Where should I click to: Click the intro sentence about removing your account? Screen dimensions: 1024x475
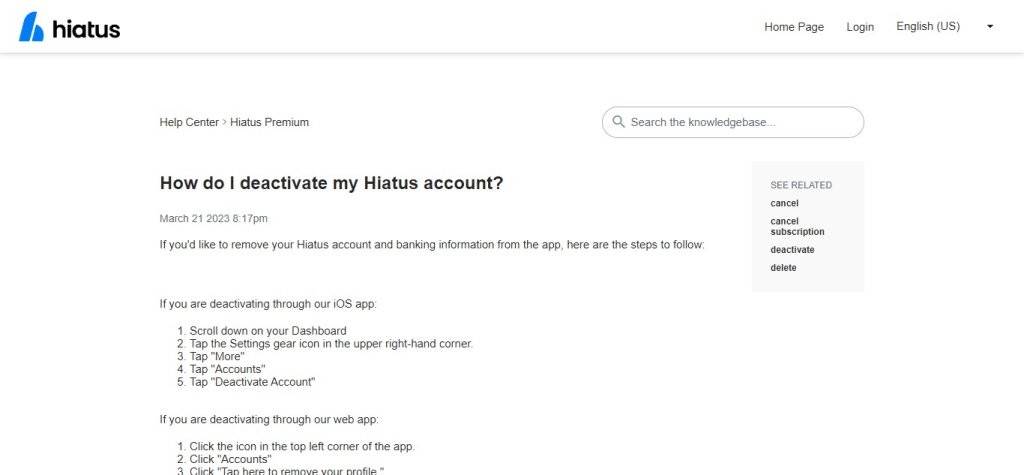[432, 246]
